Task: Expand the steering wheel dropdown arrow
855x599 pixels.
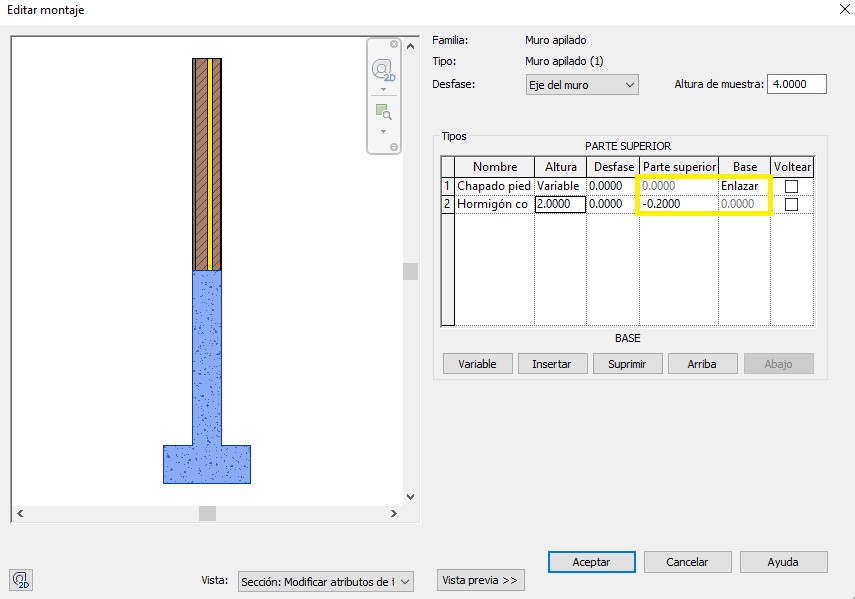Action: pyautogui.click(x=383, y=90)
